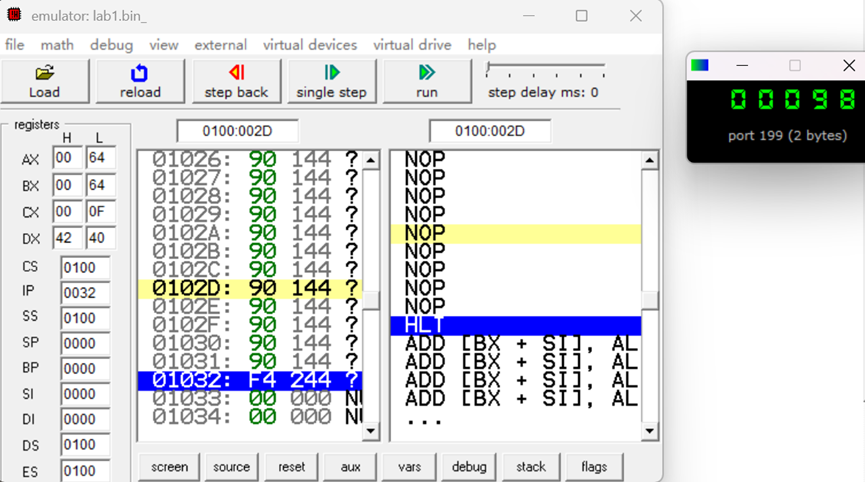Select memory row 01026
This screenshot has height=482, width=865.
click(250, 159)
